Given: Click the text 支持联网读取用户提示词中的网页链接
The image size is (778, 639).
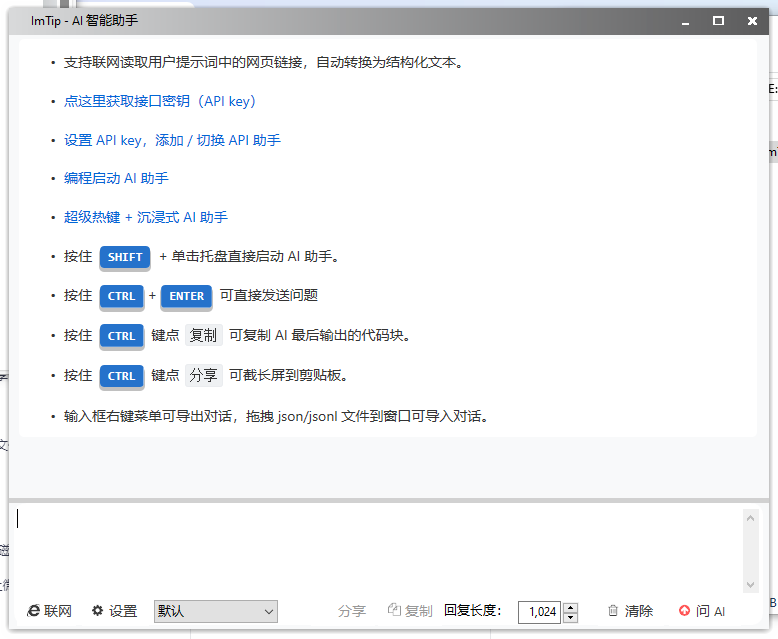Looking at the screenshot, I should click(x=183, y=63).
